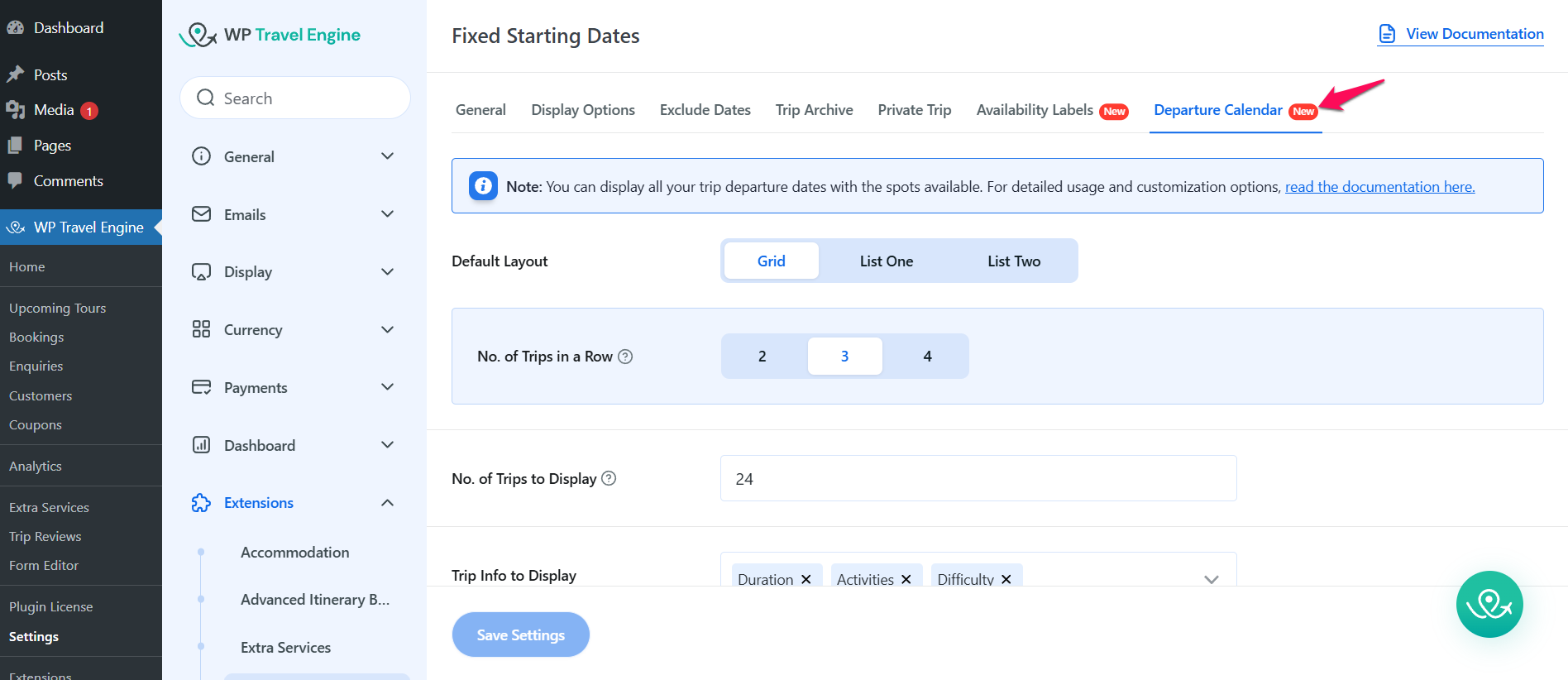This screenshot has width=1568, height=680.
Task: Click the floating WP Travel Engine help button
Action: (x=1489, y=605)
